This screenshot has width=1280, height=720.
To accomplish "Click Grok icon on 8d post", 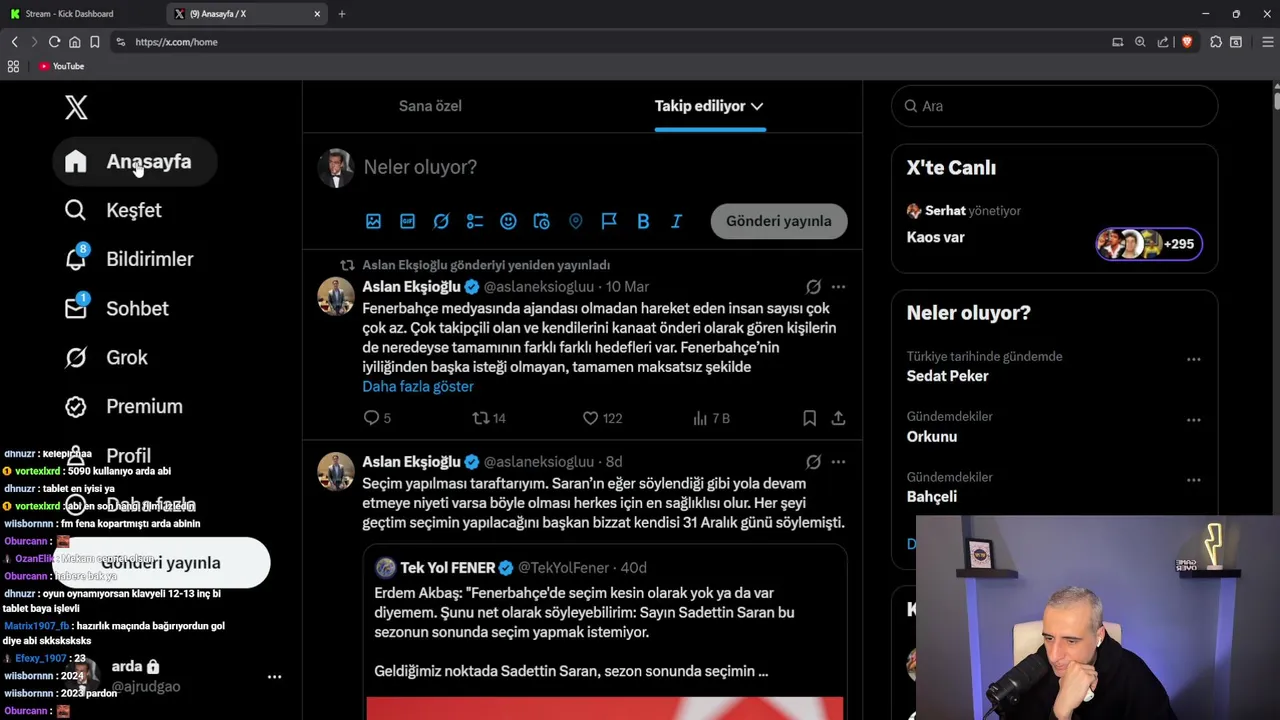I will 814,462.
